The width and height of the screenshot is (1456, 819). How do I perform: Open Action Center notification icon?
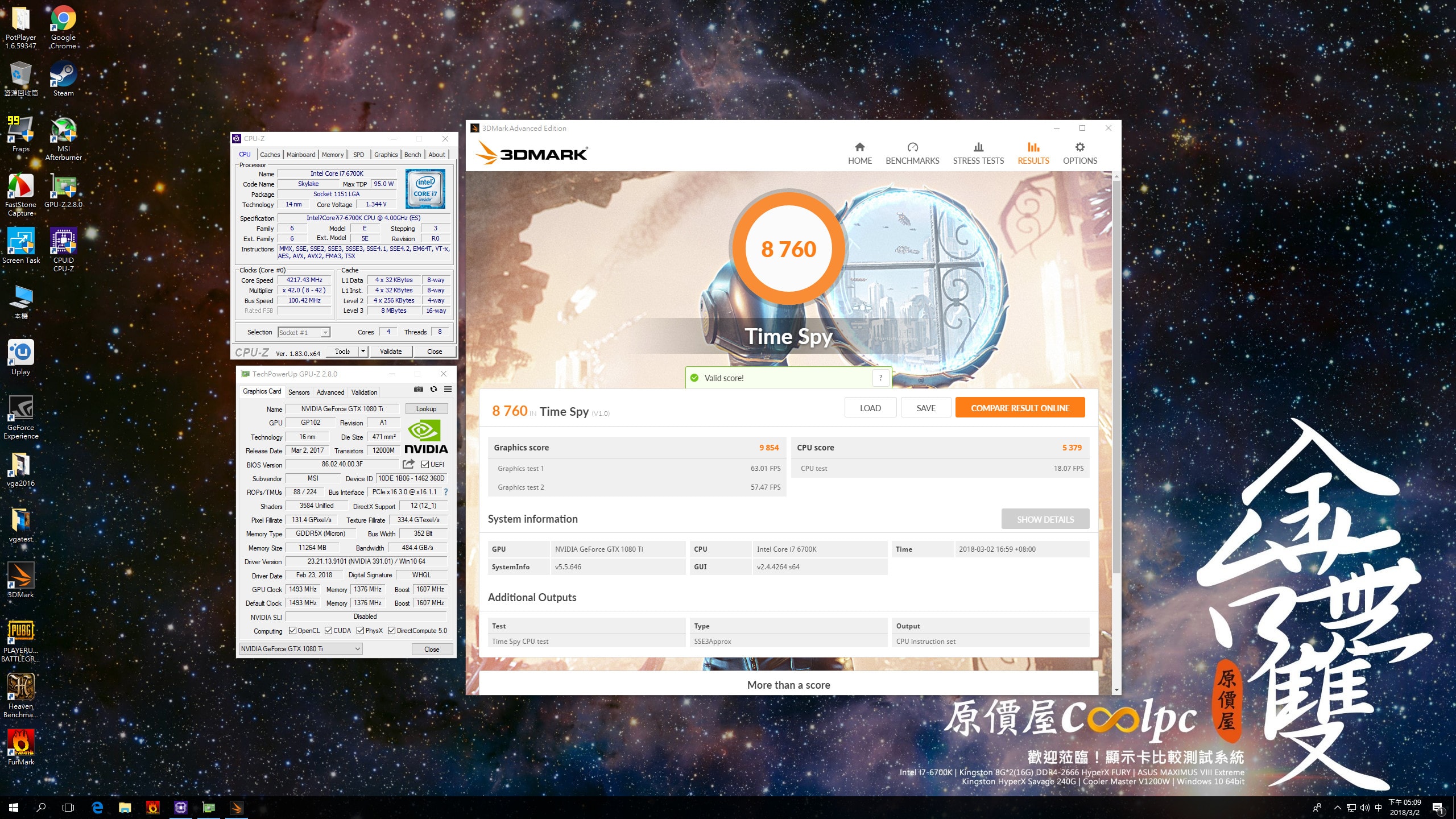click(x=1438, y=808)
